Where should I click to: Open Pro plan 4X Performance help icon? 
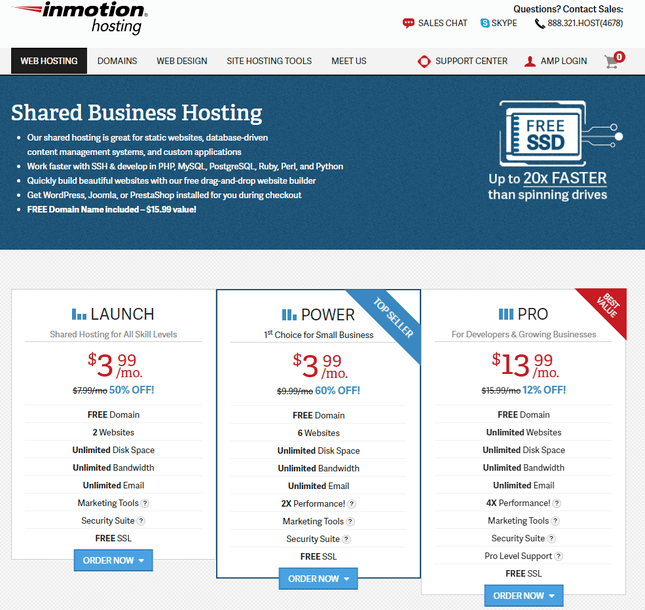tap(557, 503)
